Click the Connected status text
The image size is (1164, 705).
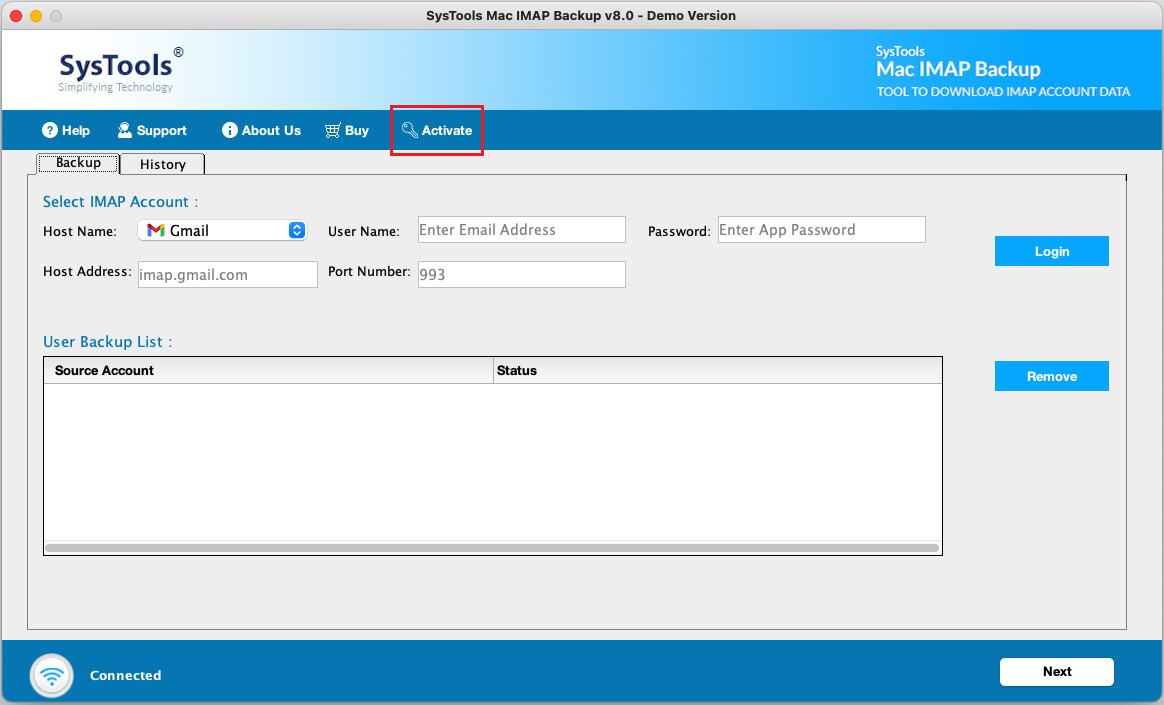click(x=125, y=675)
